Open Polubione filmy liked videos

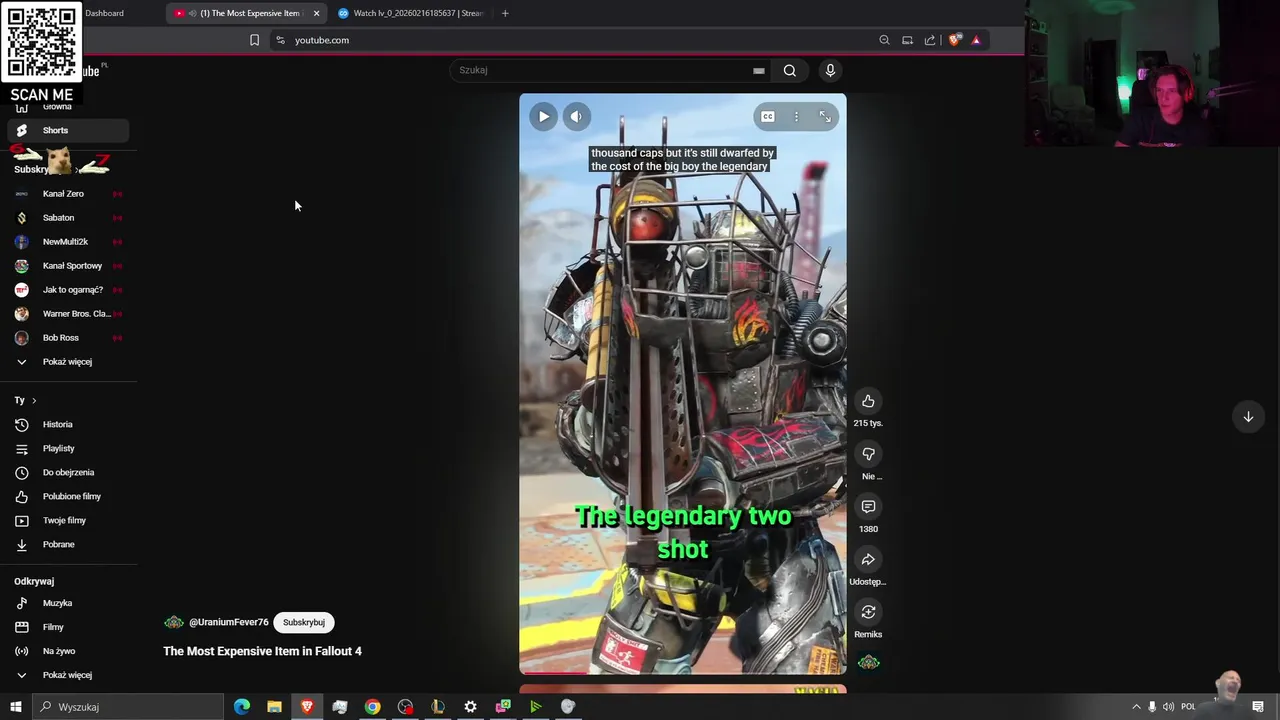click(x=68, y=497)
